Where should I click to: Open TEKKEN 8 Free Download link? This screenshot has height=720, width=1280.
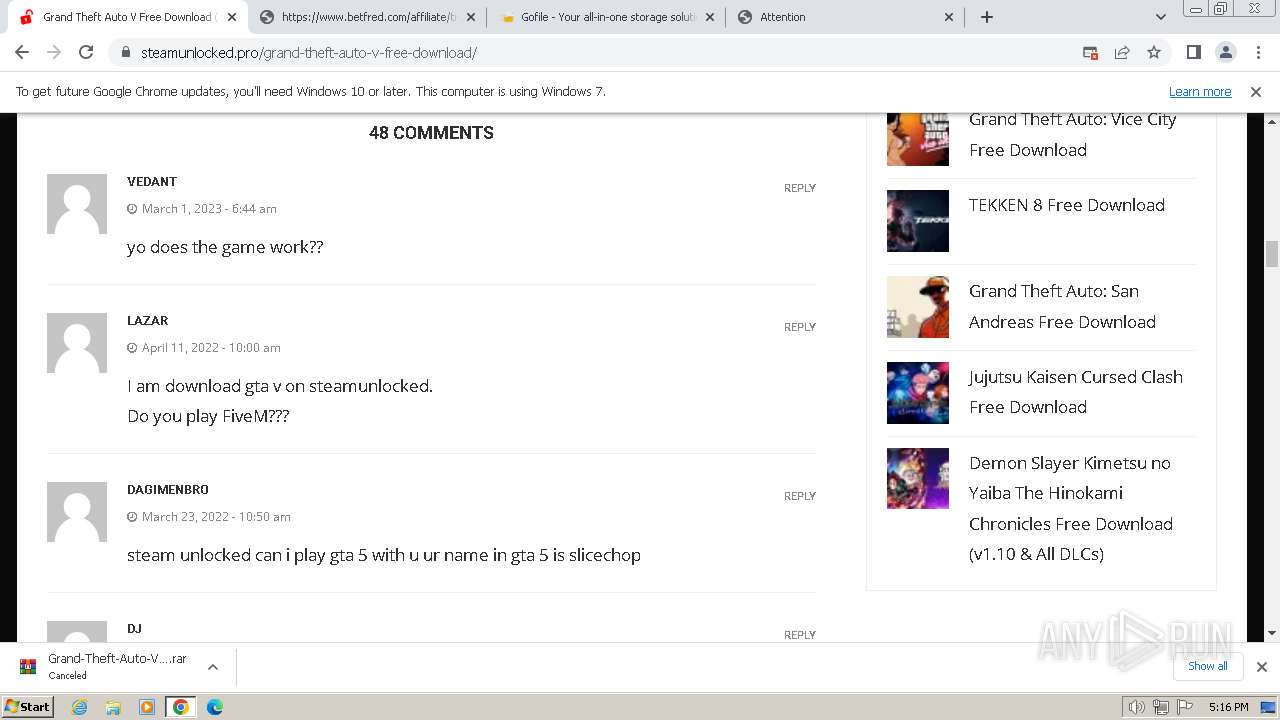pyautogui.click(x=1066, y=205)
